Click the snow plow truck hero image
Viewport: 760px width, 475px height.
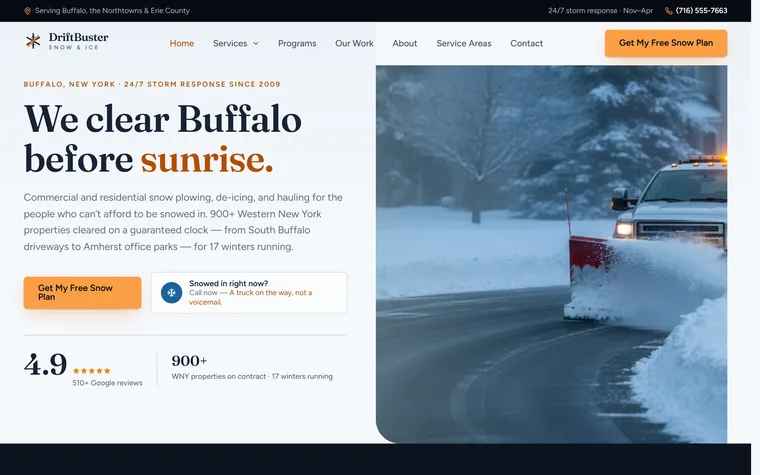tap(551, 254)
